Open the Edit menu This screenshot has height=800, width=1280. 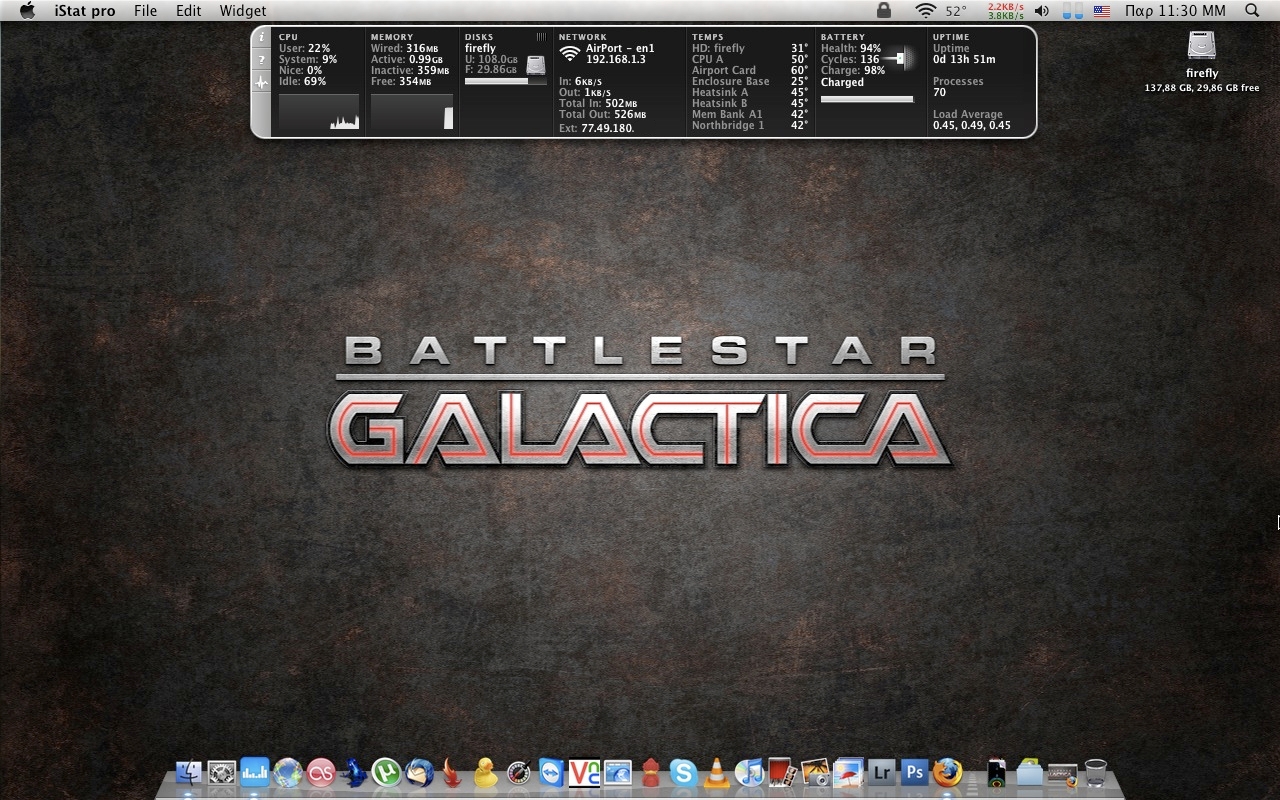[188, 11]
